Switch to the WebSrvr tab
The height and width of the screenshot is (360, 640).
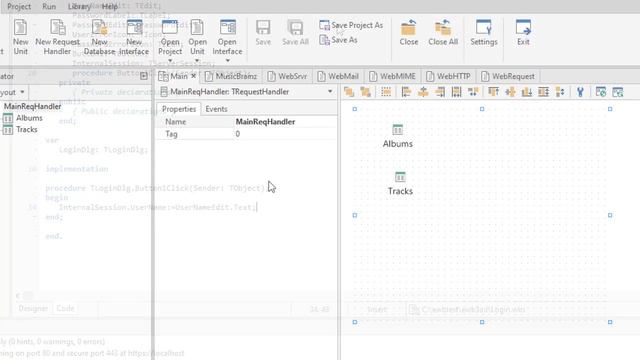click(x=287, y=76)
